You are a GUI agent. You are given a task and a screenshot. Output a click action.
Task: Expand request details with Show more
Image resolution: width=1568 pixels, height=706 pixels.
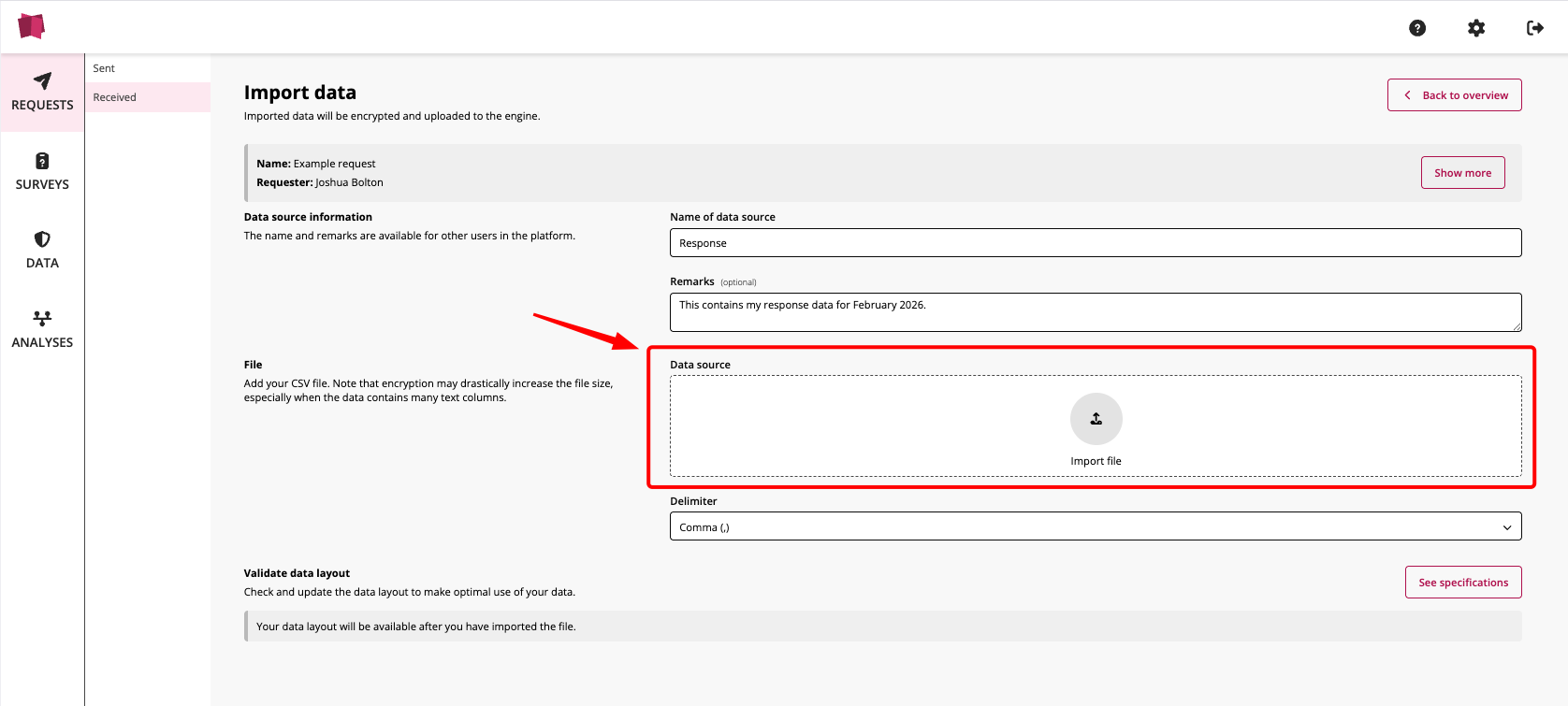pos(1462,173)
